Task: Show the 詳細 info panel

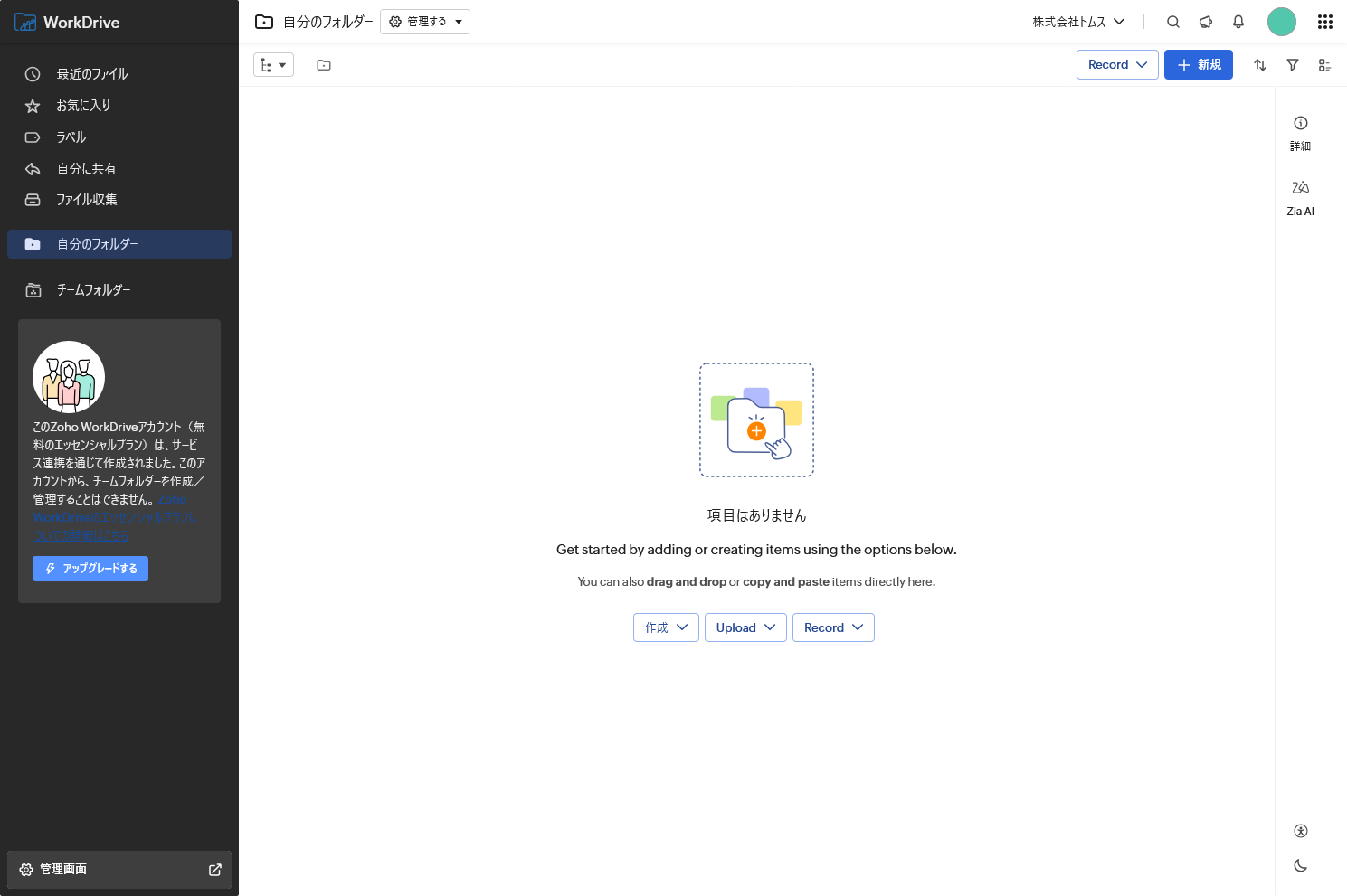Action: [1300, 132]
